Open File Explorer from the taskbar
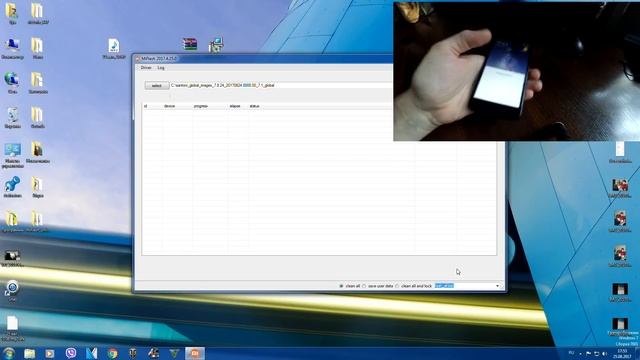This screenshot has width=640, height=360. click(29, 353)
